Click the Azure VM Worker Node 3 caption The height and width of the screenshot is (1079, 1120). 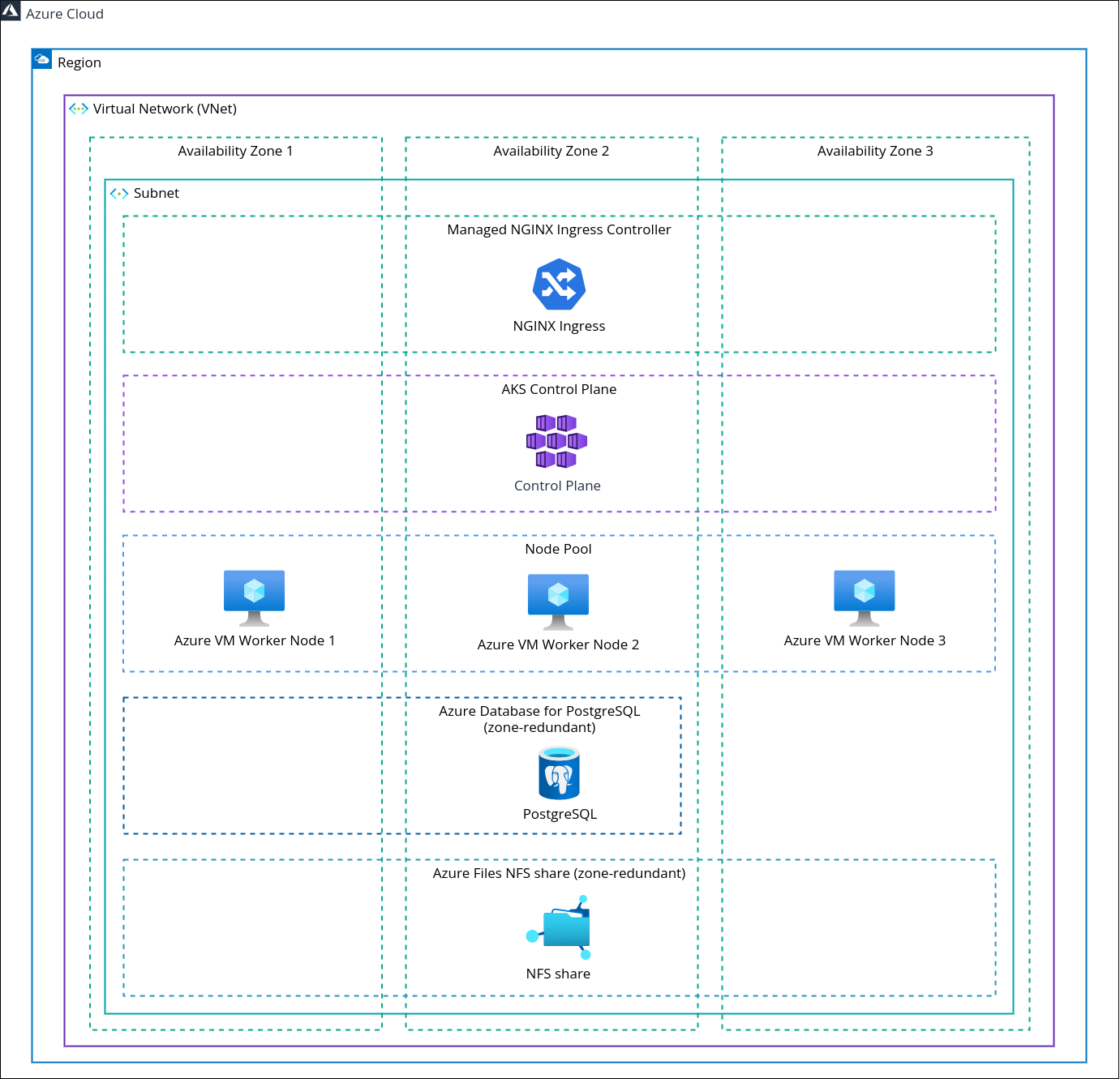(865, 640)
